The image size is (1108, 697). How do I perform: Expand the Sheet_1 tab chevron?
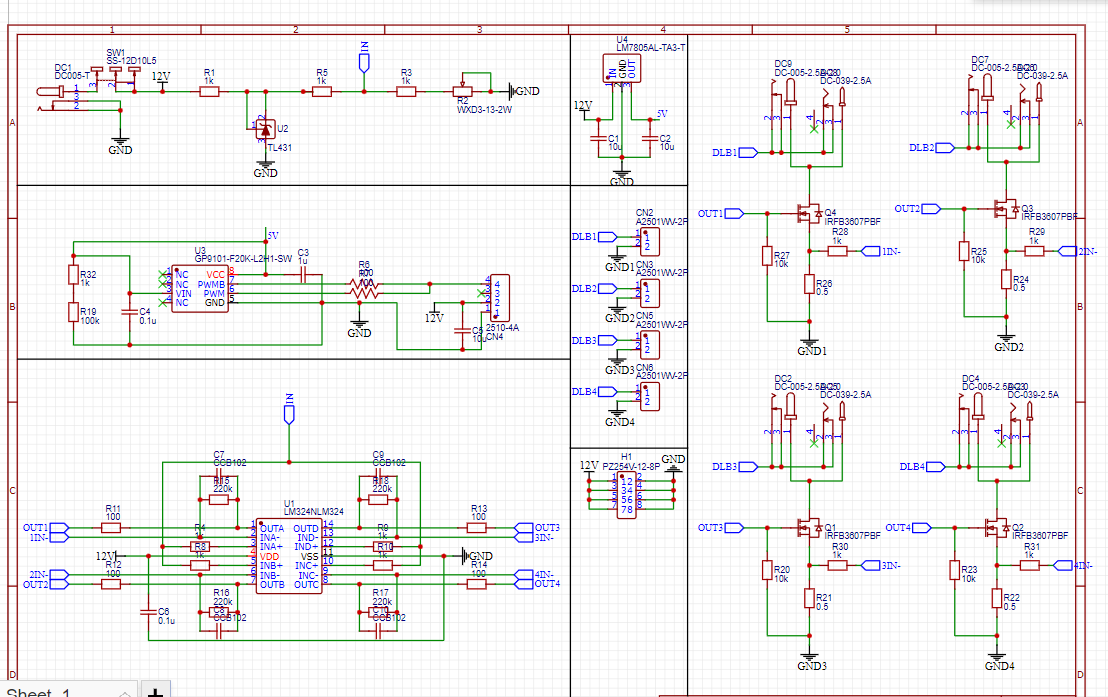point(124,692)
